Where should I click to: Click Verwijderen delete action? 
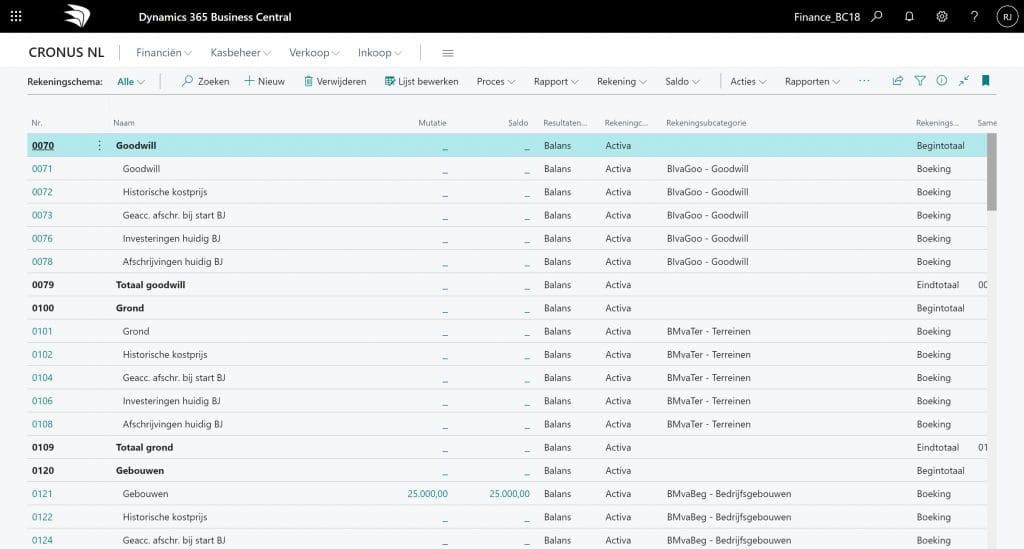point(335,81)
